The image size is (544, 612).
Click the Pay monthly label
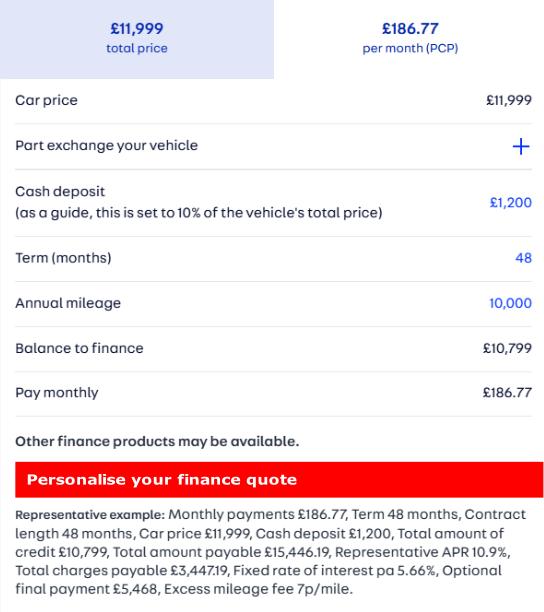[57, 393]
